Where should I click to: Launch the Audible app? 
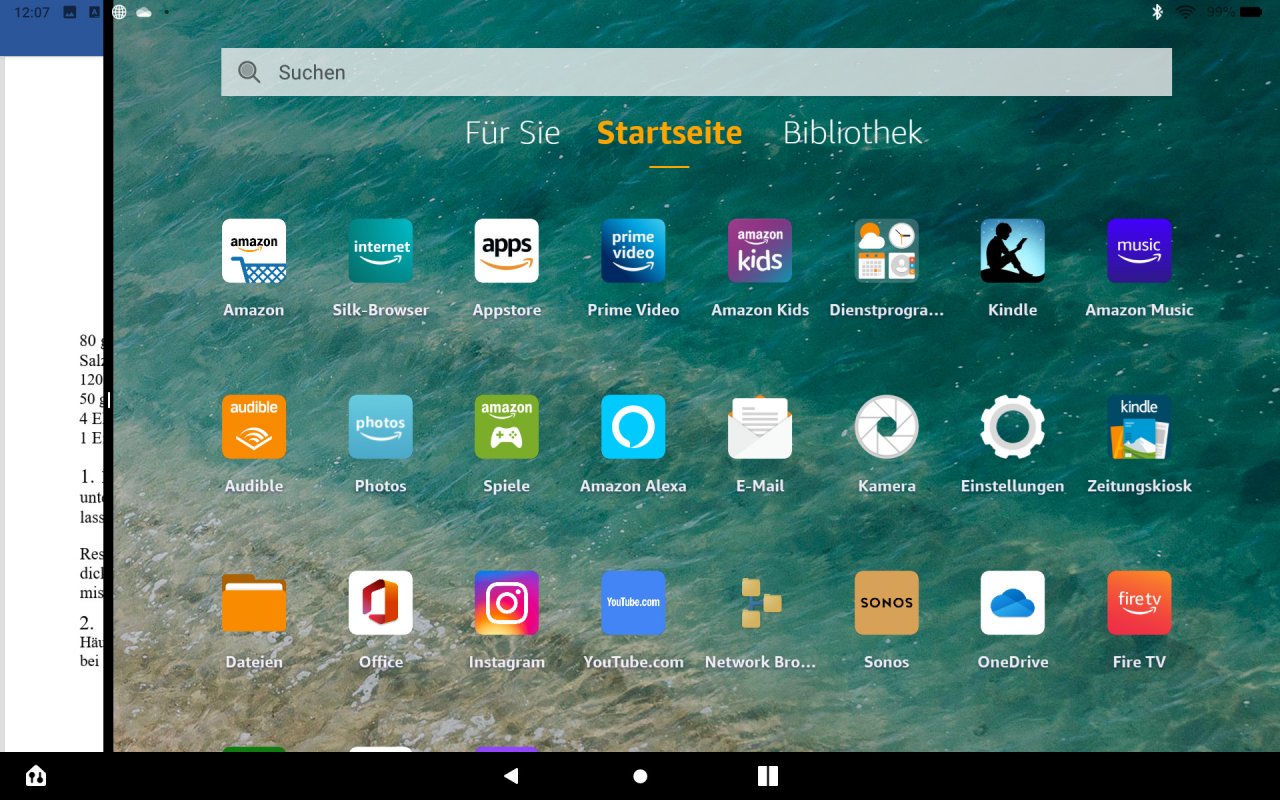pos(254,427)
